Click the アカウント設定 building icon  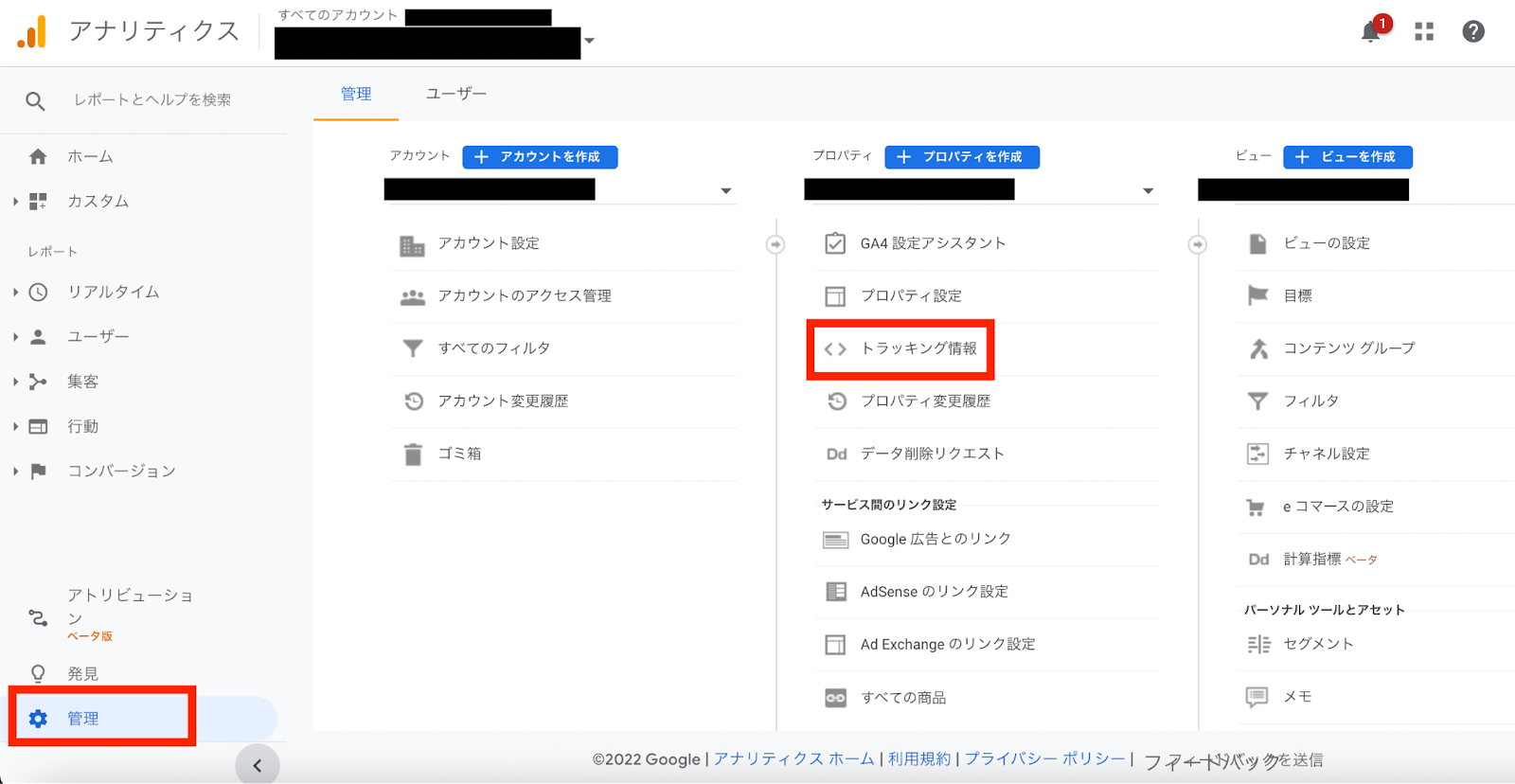(412, 246)
